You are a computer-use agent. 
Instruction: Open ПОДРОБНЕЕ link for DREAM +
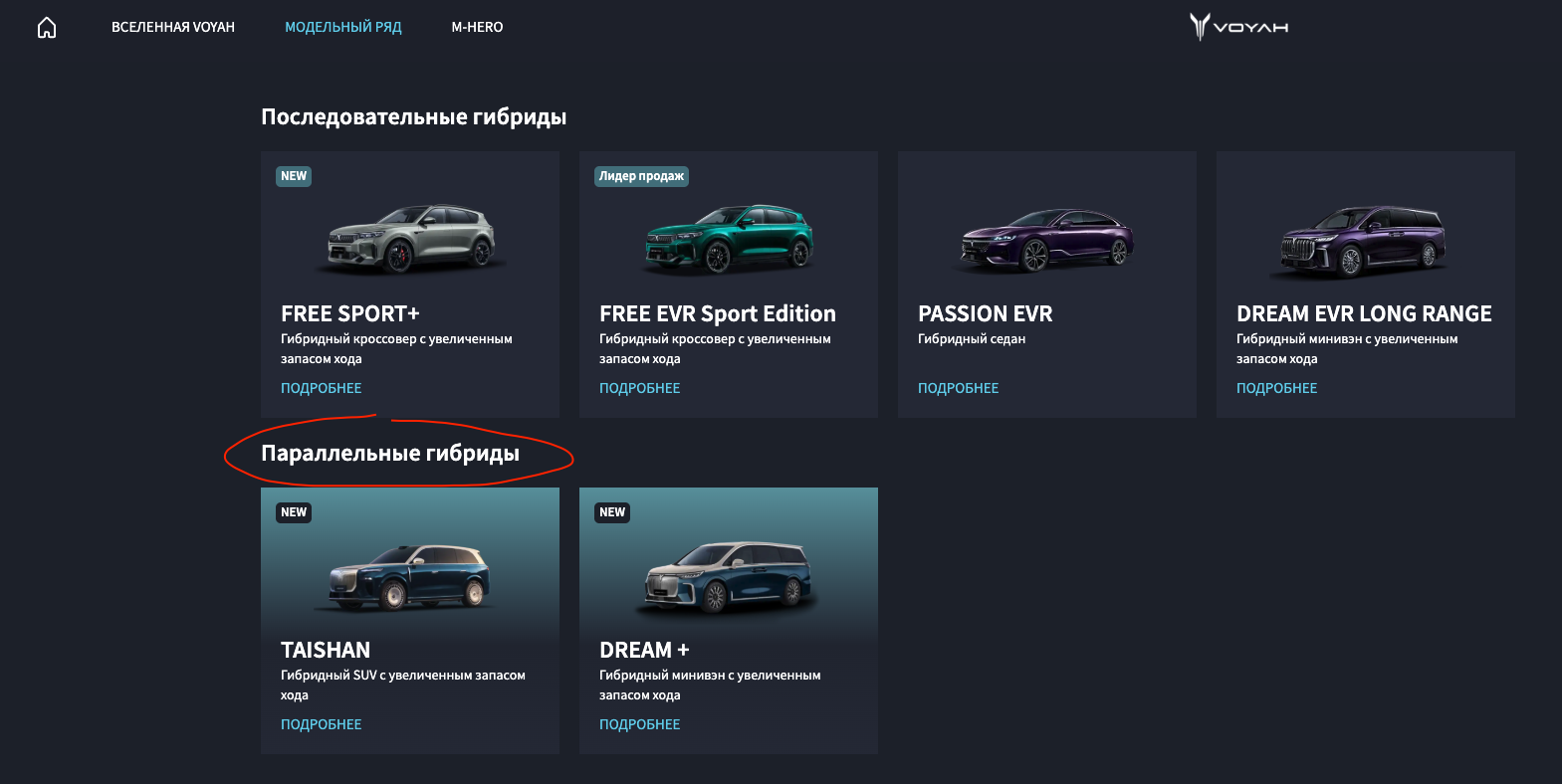click(x=639, y=724)
